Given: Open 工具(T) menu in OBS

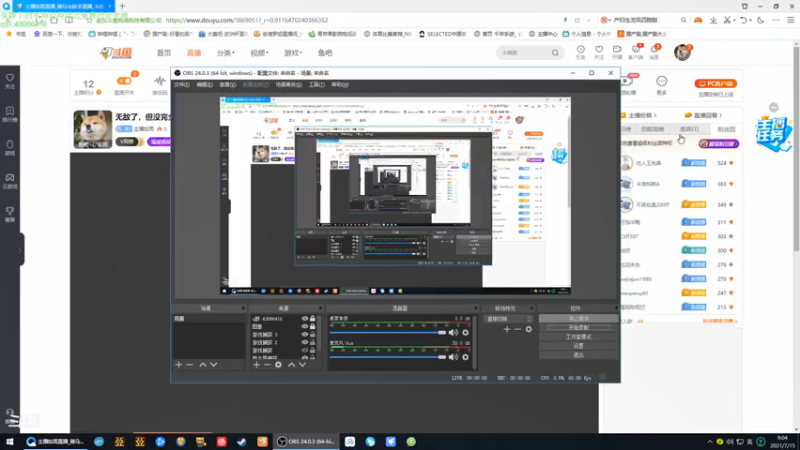Looking at the screenshot, I should click(x=317, y=85).
